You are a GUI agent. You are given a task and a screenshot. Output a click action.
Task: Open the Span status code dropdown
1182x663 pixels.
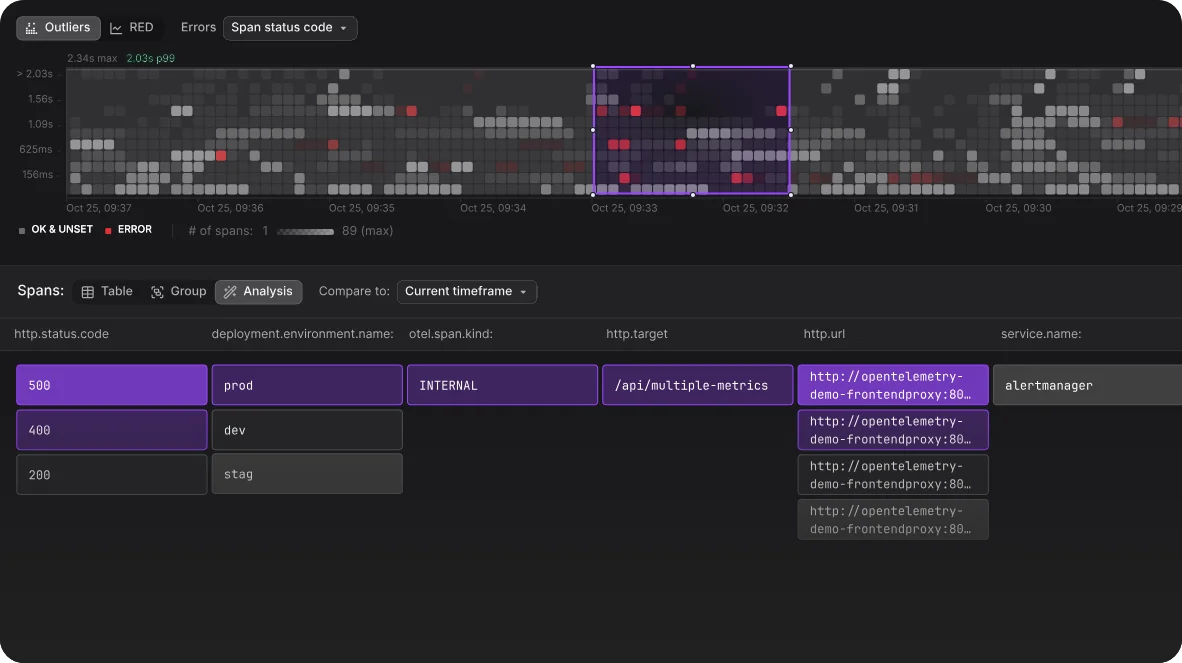coord(289,28)
